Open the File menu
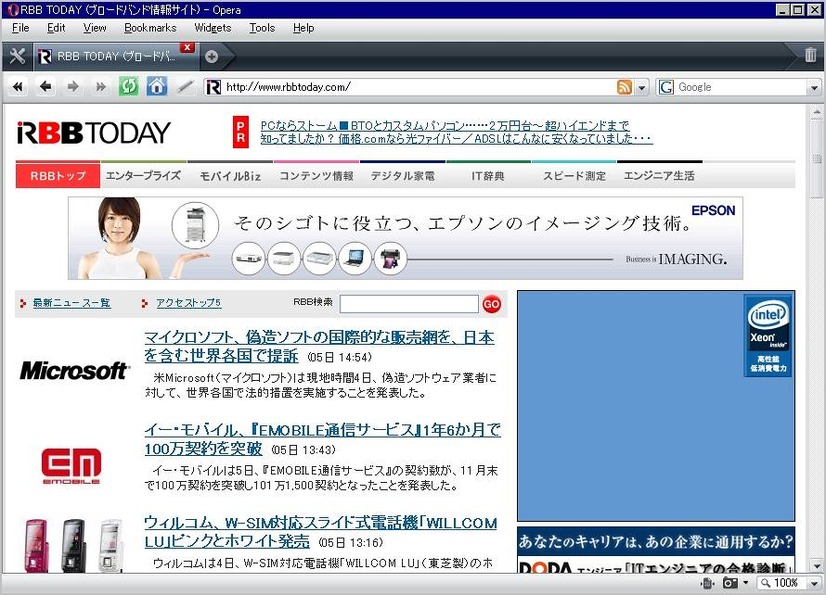The height and width of the screenshot is (595, 826). (21, 27)
